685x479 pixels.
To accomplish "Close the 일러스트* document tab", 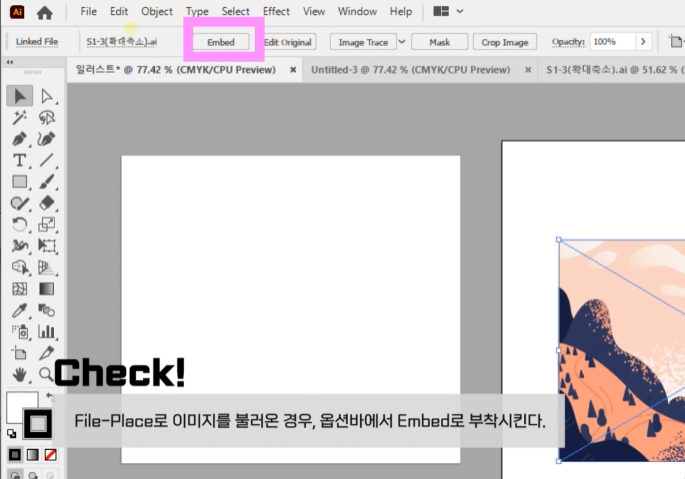I will click(x=293, y=69).
